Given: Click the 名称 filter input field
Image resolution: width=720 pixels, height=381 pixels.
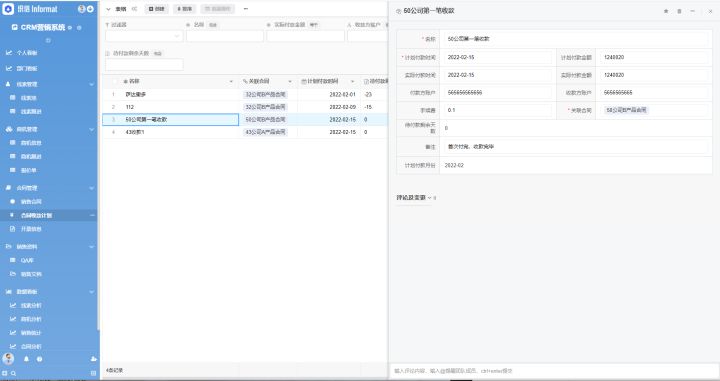Looking at the screenshot, I should (x=225, y=36).
